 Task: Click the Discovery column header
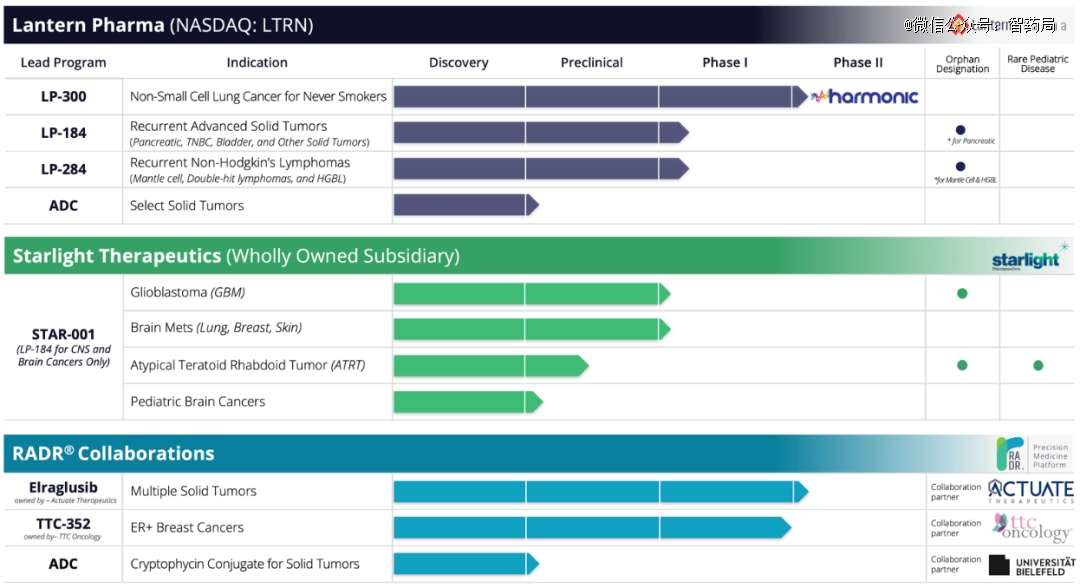459,63
